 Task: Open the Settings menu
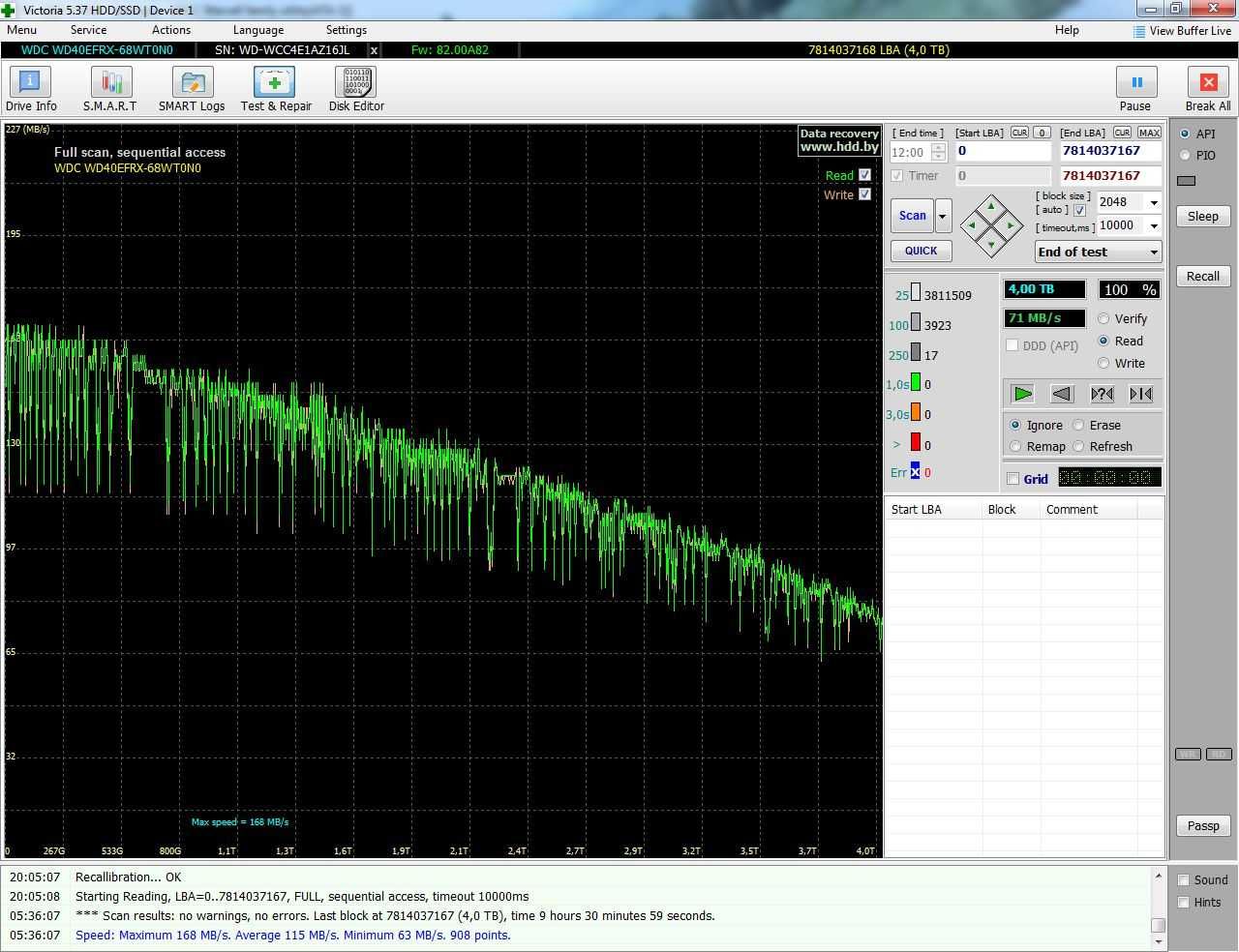[347, 30]
